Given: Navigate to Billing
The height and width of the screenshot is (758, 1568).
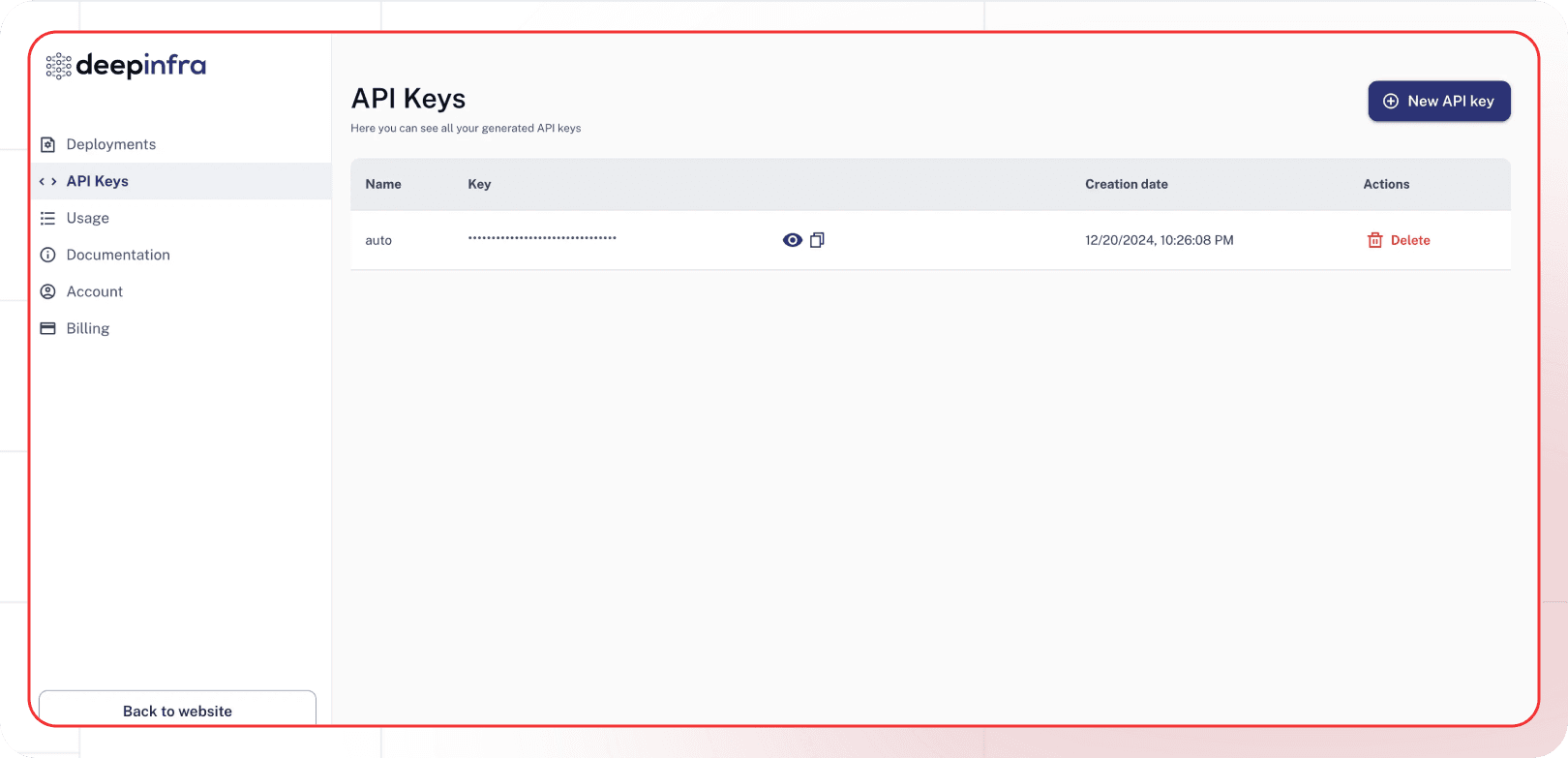Looking at the screenshot, I should coord(87,328).
